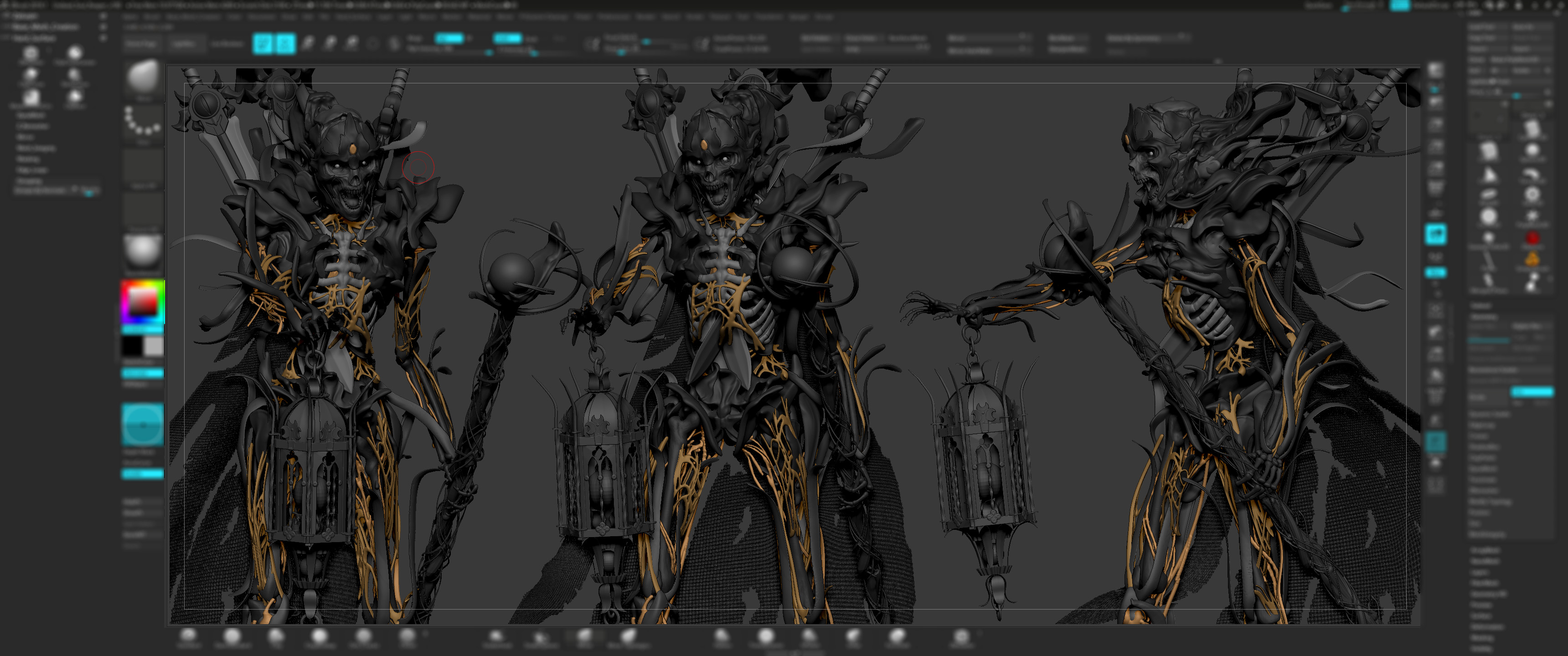
Task: Click the brush-shaped icon before Mrgb
Action: point(395,43)
